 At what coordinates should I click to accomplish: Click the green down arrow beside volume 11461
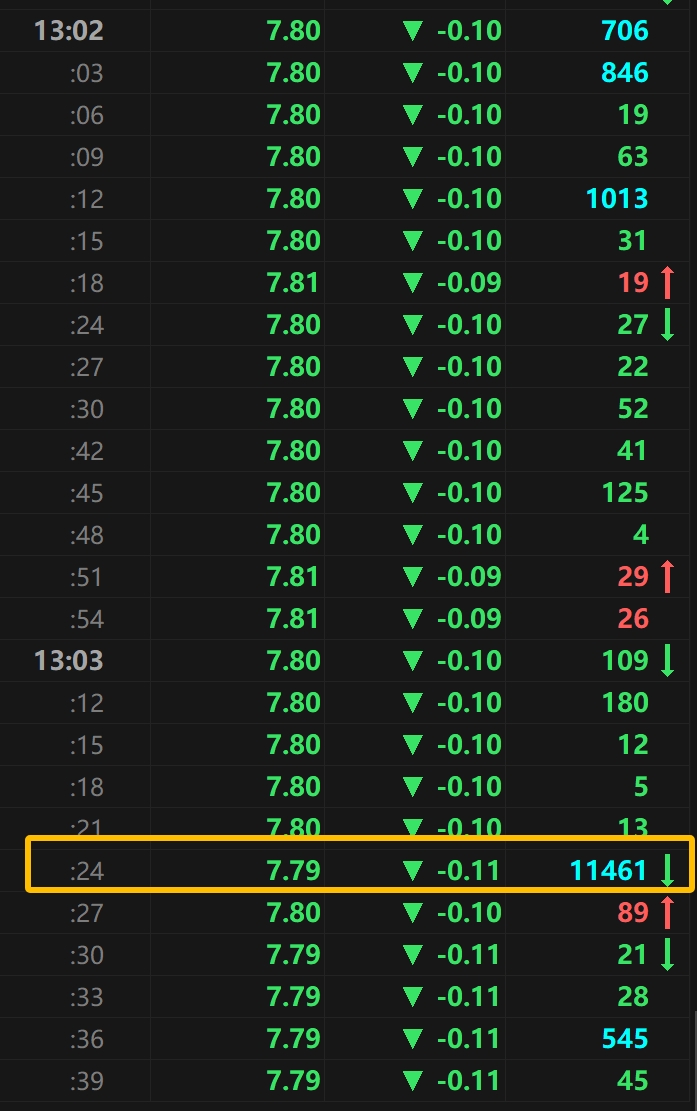point(667,870)
